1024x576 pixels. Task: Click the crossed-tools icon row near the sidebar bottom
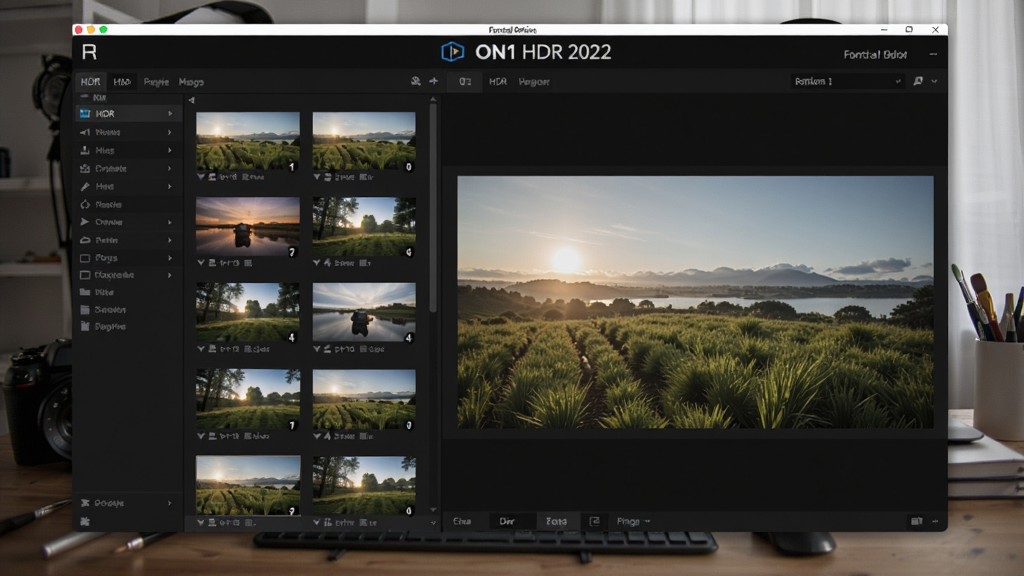pyautogui.click(x=127, y=503)
